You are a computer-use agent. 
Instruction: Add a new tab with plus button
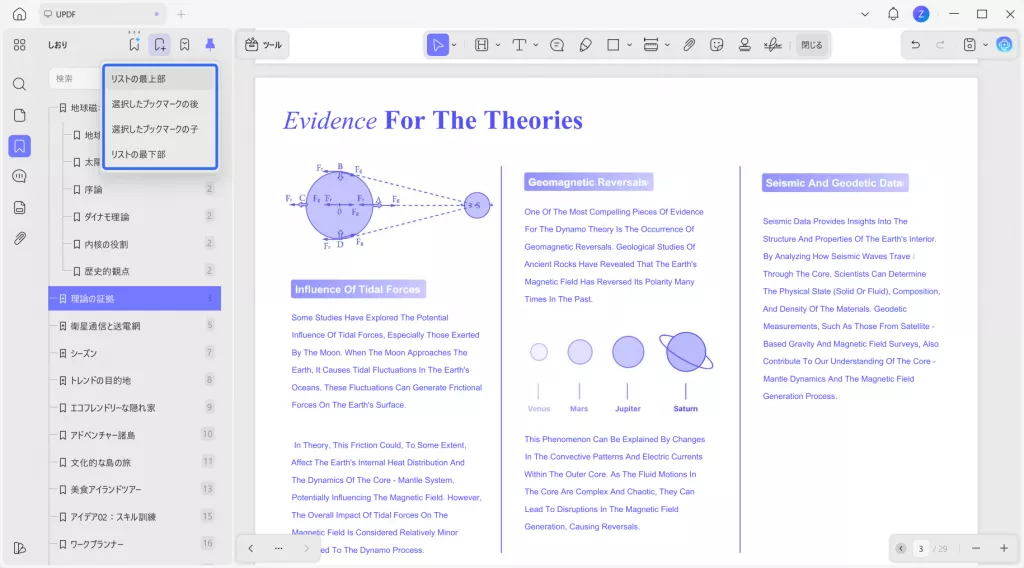click(x=181, y=14)
